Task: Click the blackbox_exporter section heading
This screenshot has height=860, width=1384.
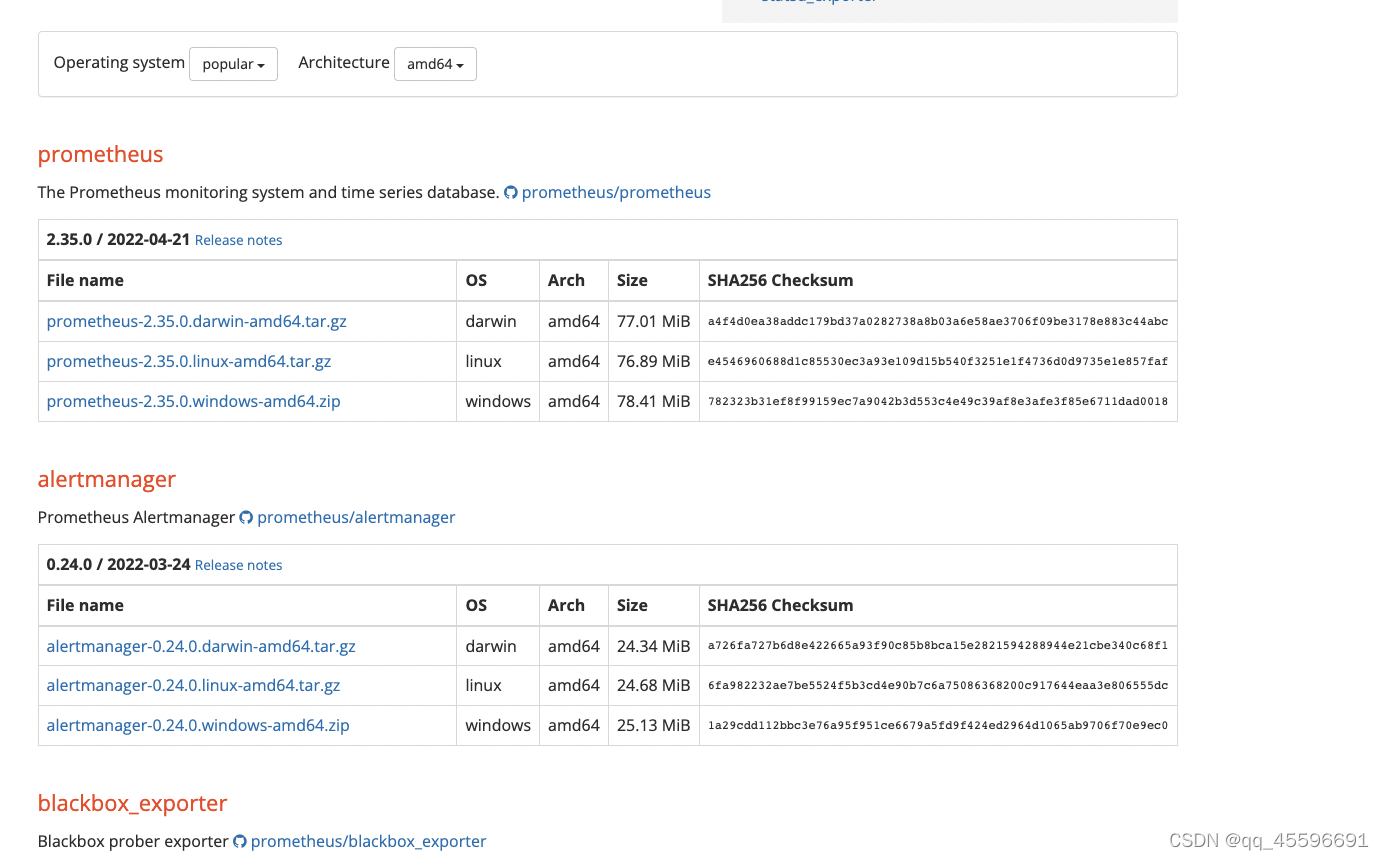Action: pos(132,803)
